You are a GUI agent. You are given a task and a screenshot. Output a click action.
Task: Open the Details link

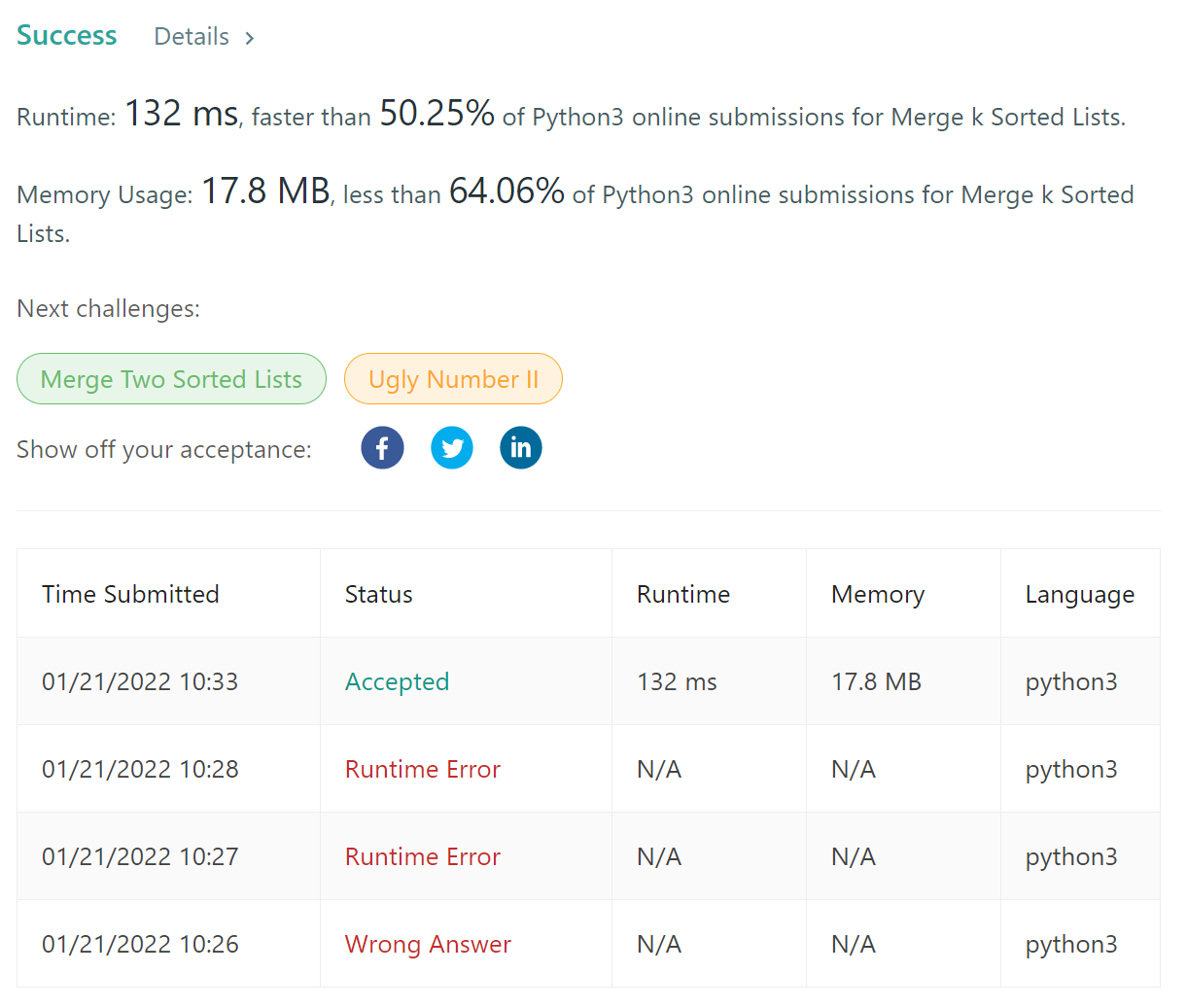(192, 37)
